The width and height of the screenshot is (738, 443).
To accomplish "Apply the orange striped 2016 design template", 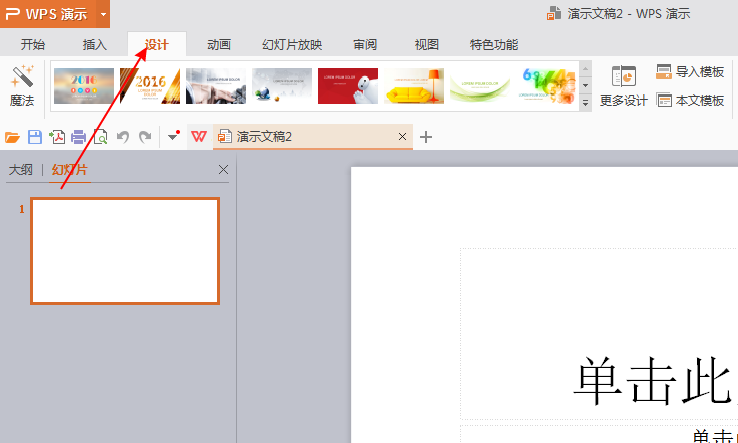I will pyautogui.click(x=150, y=86).
